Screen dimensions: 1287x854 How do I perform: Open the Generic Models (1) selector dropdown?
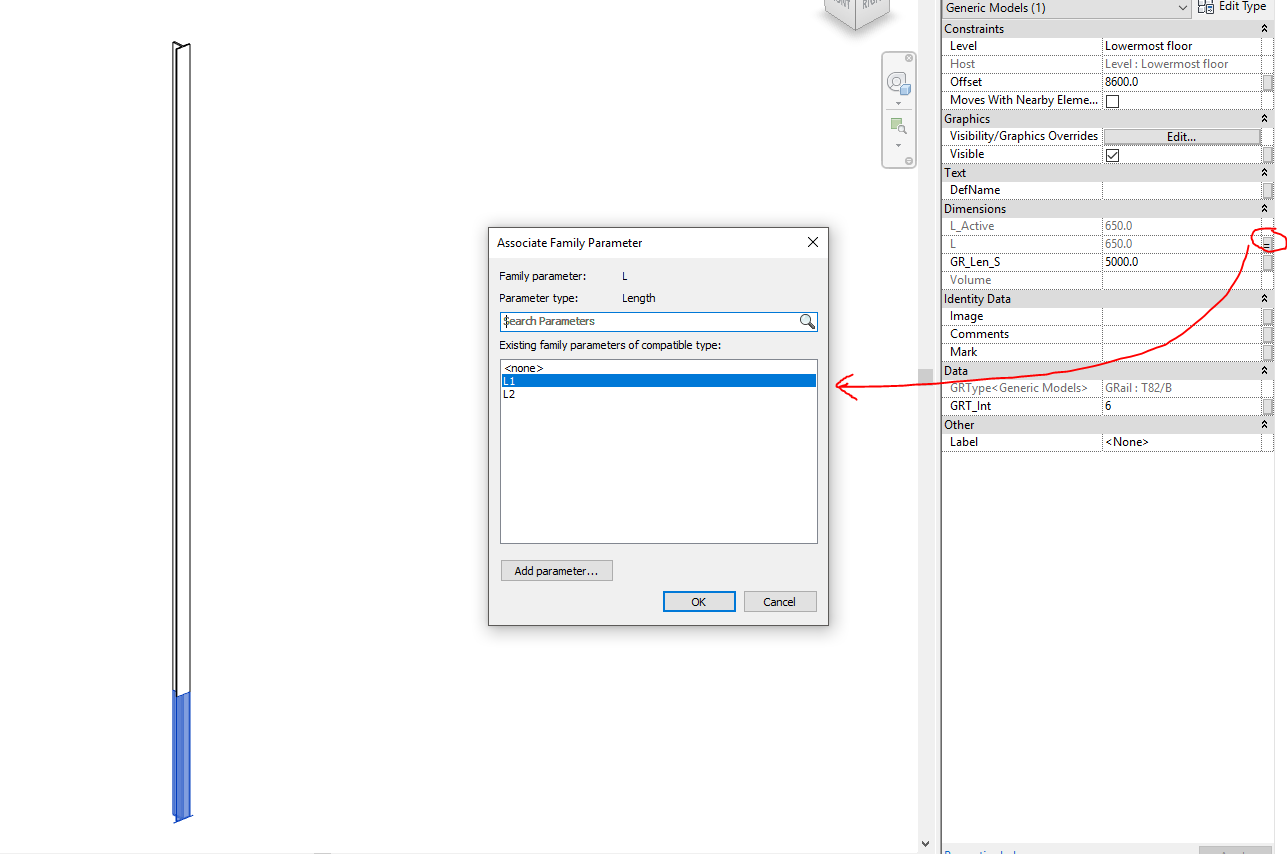click(1181, 8)
